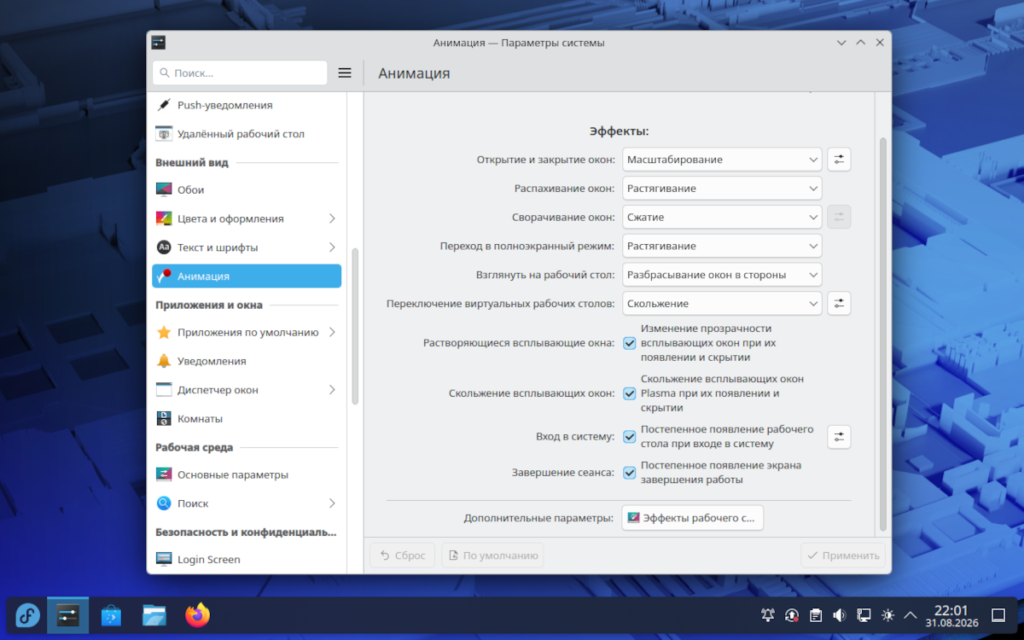Viewport: 1024px width, 640px height.
Task: Open the Discover software store in taskbar
Action: click(x=111, y=615)
